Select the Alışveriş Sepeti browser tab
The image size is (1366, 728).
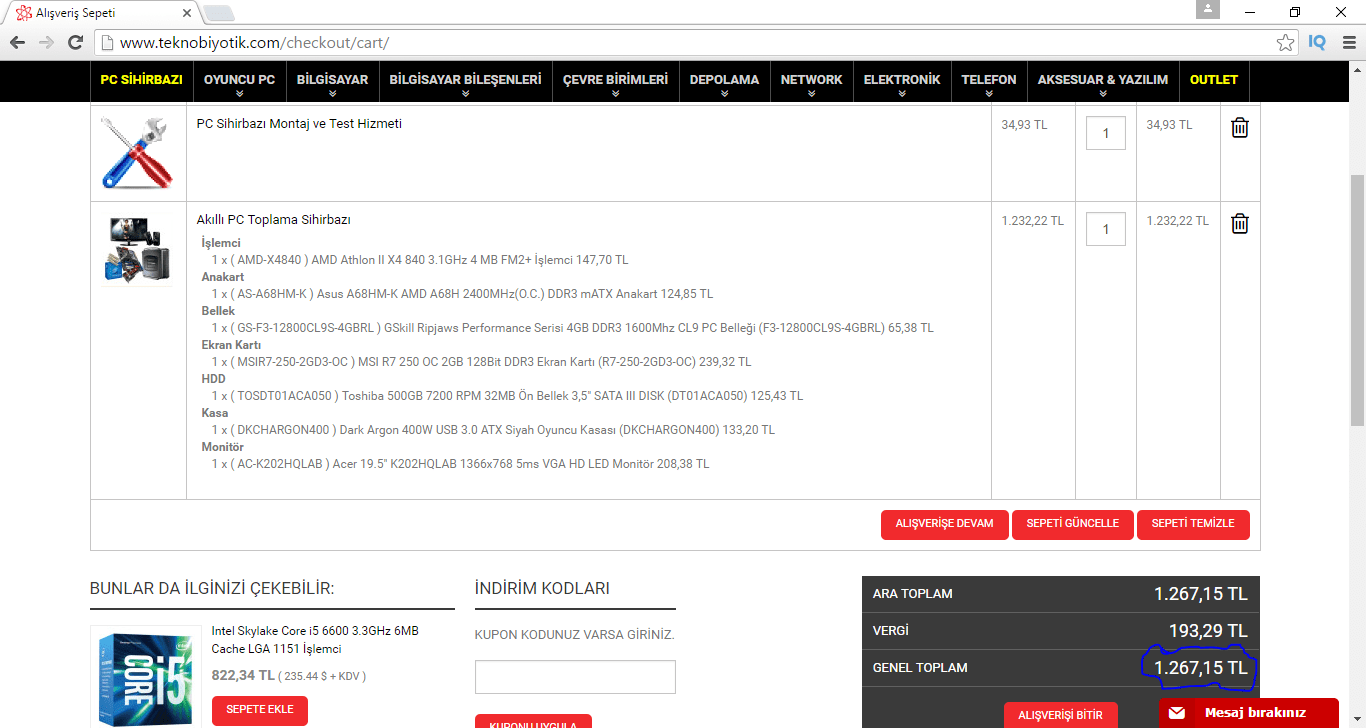pos(100,13)
